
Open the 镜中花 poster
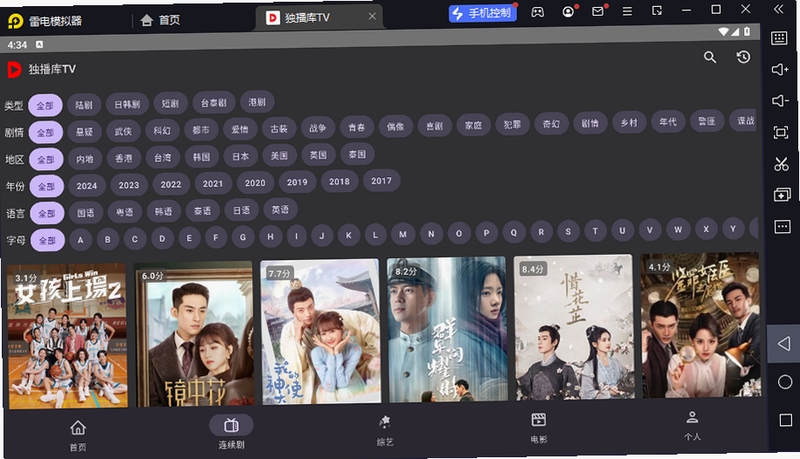coord(194,334)
